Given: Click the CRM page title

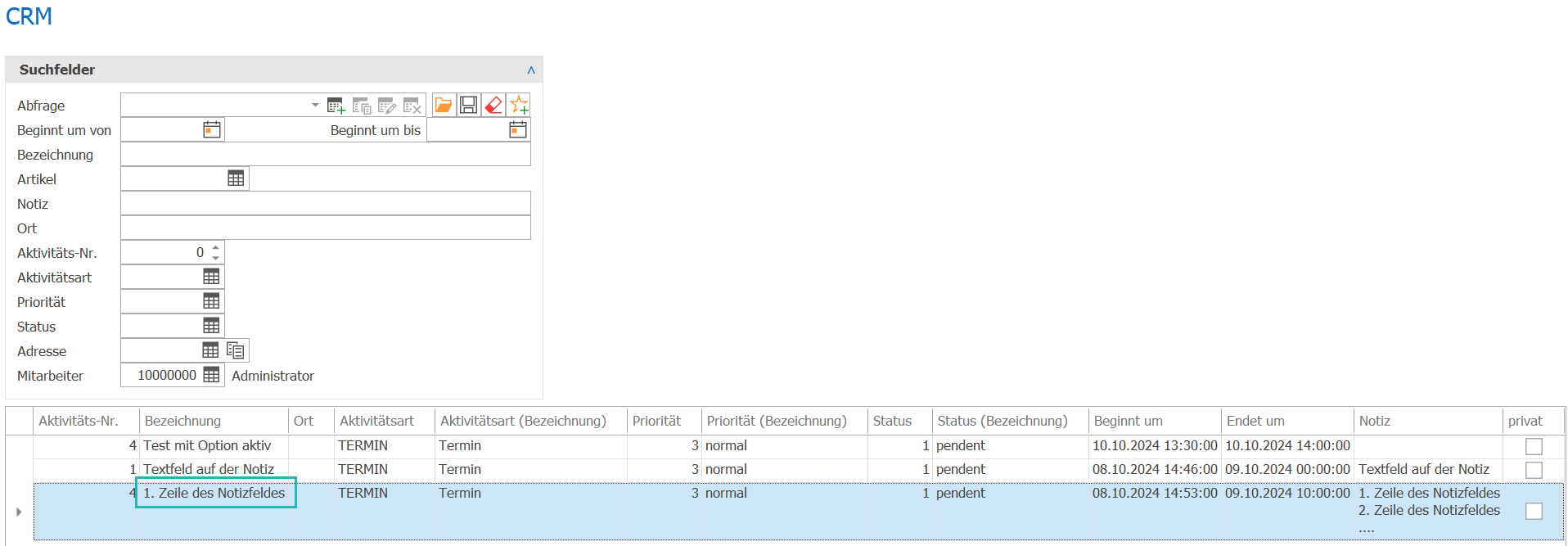Looking at the screenshot, I should click(x=29, y=16).
